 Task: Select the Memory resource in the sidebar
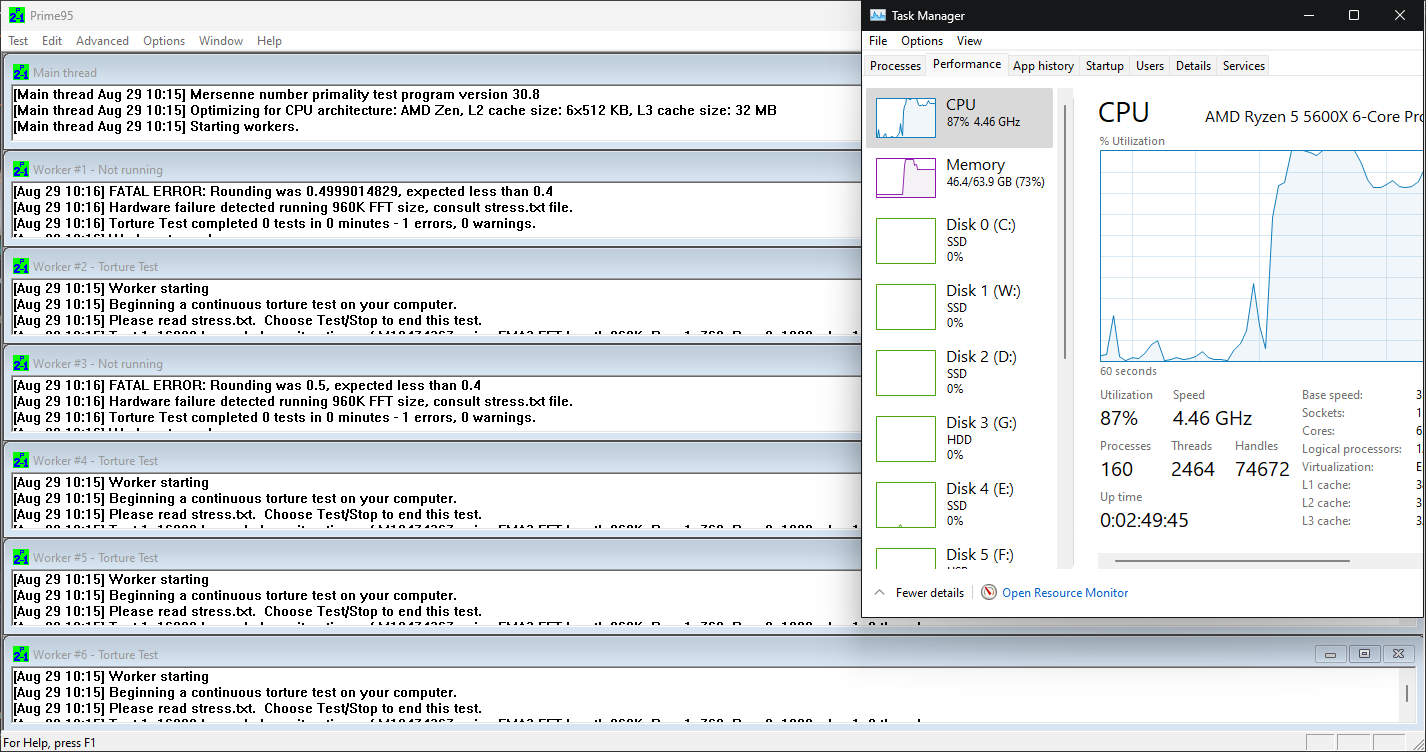(x=960, y=178)
